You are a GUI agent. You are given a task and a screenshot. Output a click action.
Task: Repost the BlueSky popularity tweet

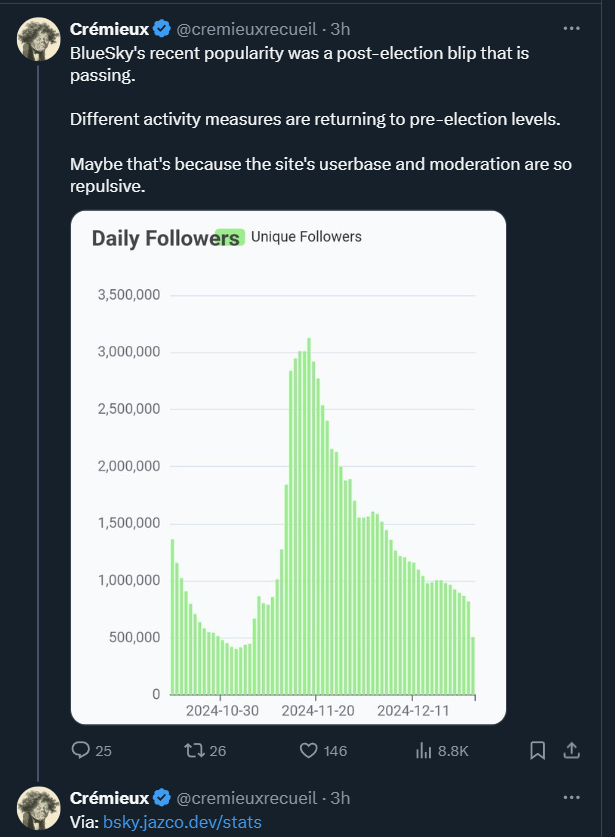tap(194, 751)
